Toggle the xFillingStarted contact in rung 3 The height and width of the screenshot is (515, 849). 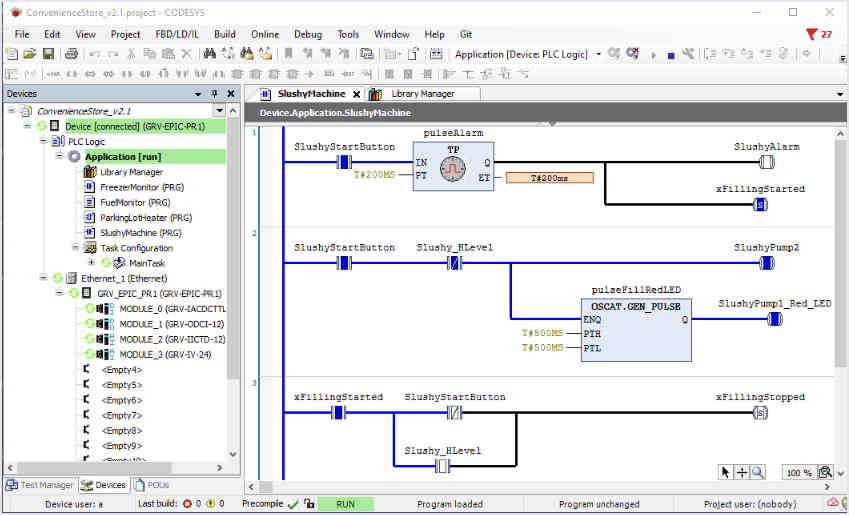pos(338,413)
